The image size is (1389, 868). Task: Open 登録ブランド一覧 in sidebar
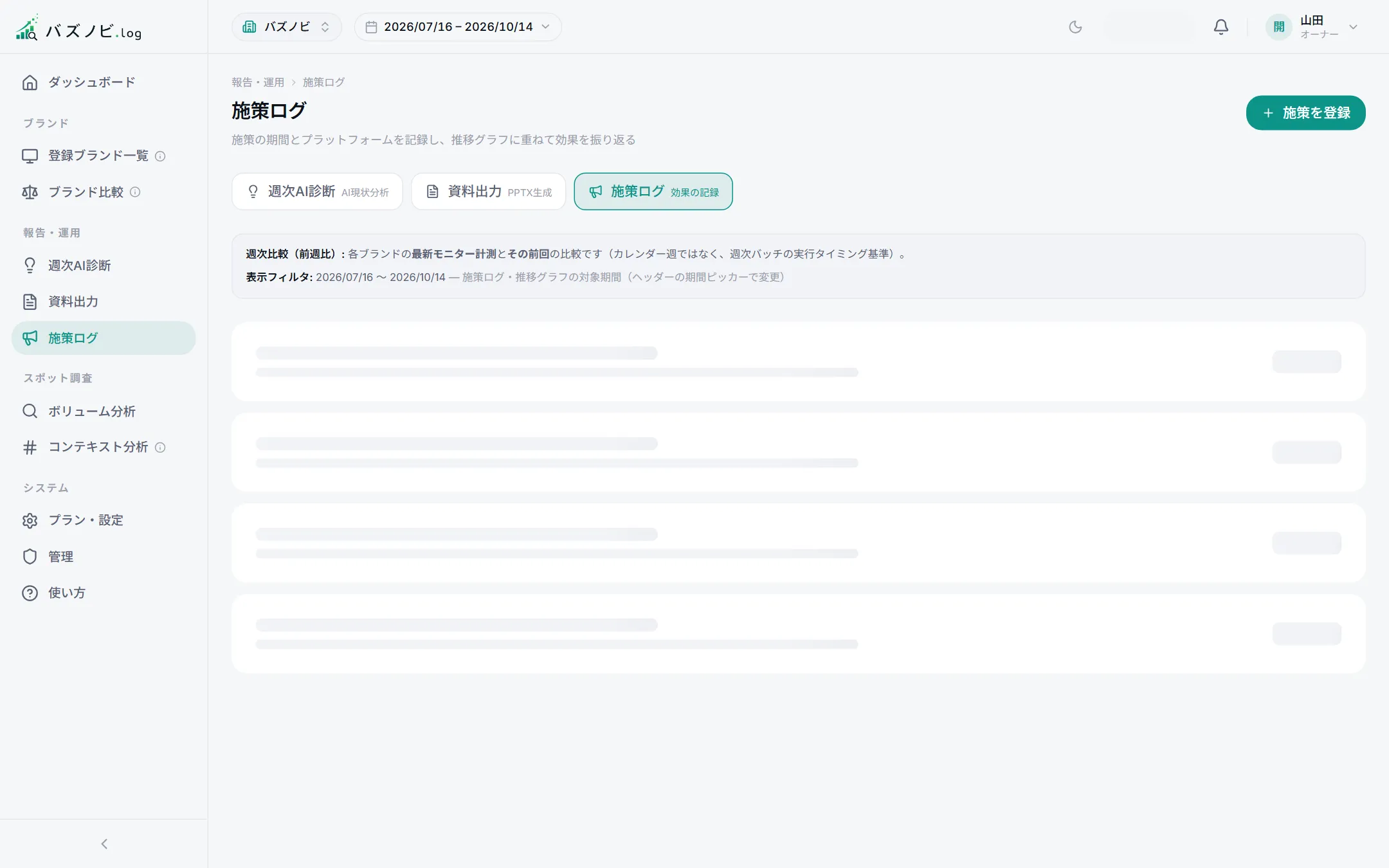point(104,156)
